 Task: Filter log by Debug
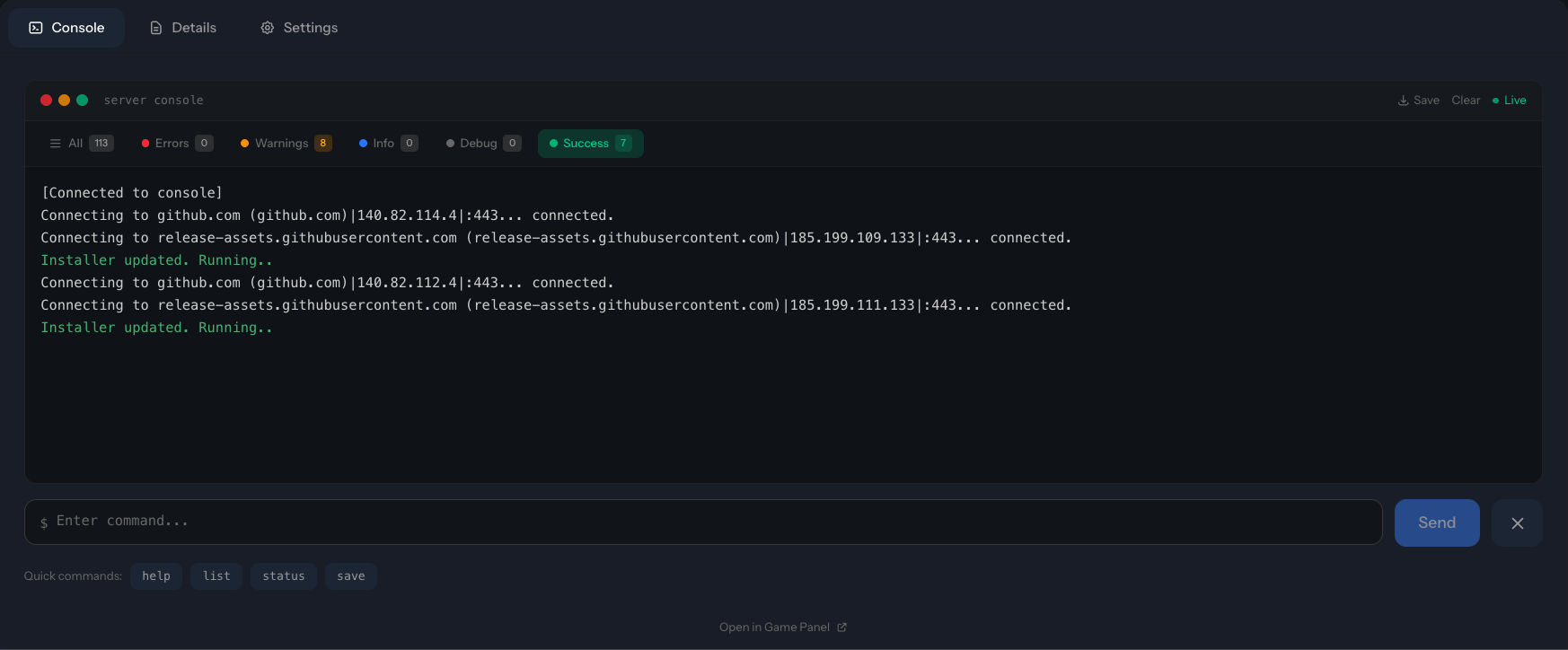click(483, 144)
